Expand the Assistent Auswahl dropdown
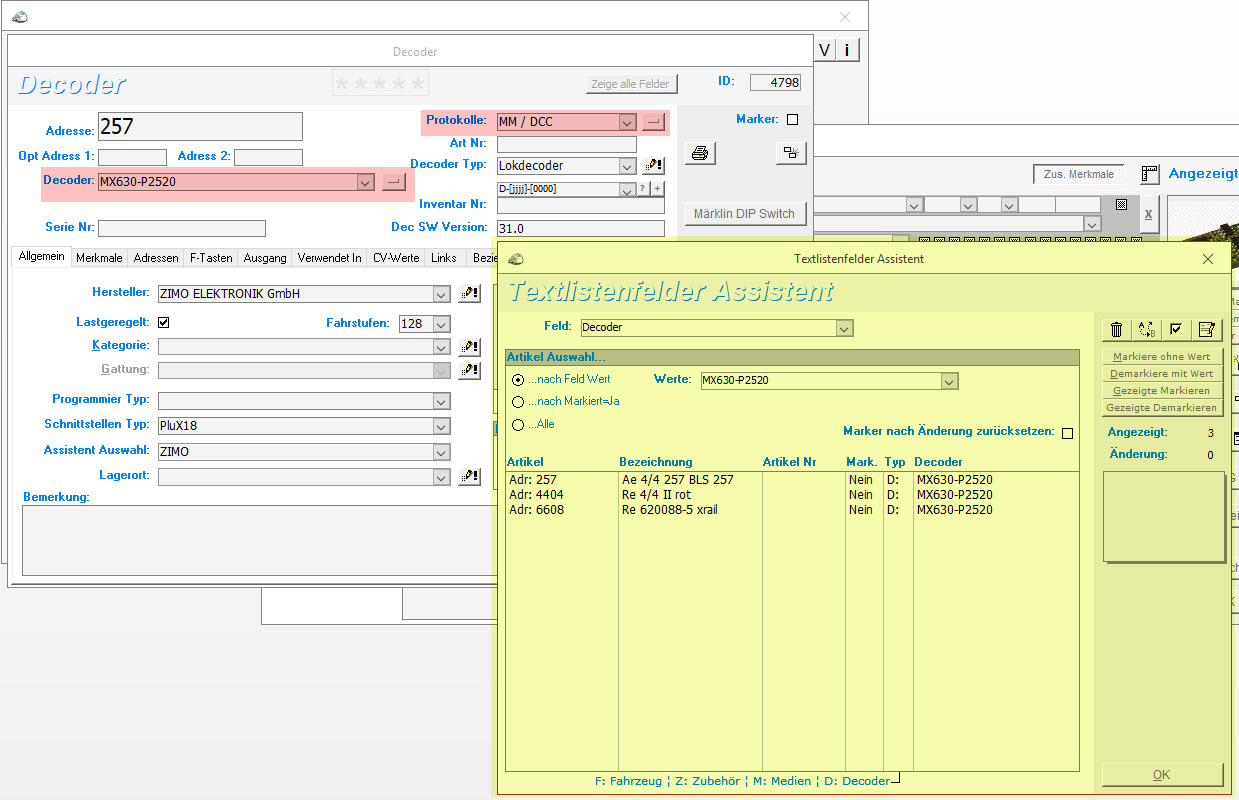1239x800 pixels. [441, 452]
